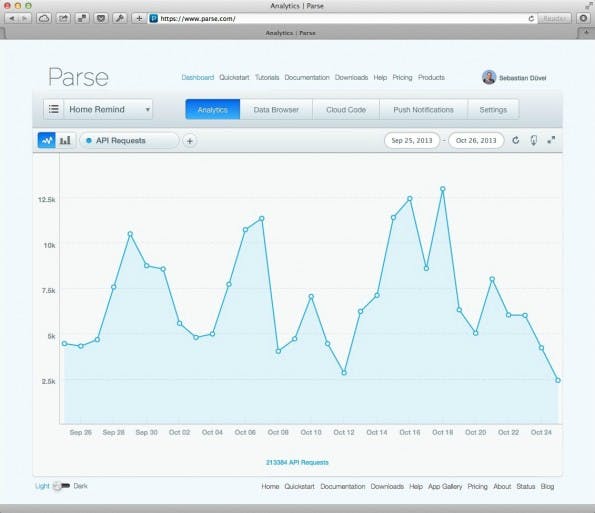Open end date Oct 26, 2013 picker

pyautogui.click(x=476, y=140)
